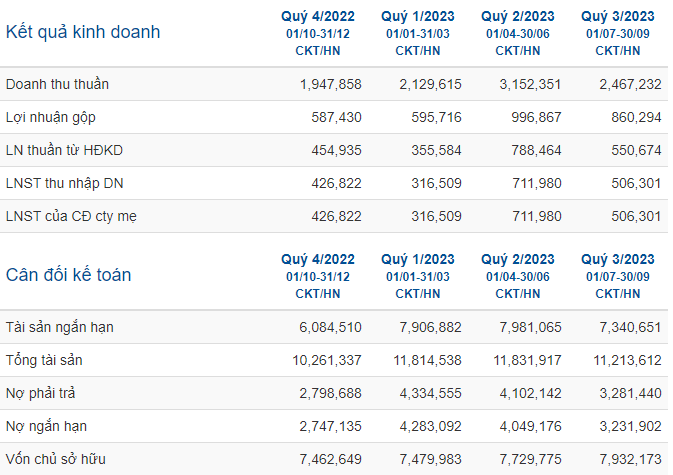Open the Kết quả kinh doanh section heading

[83, 32]
